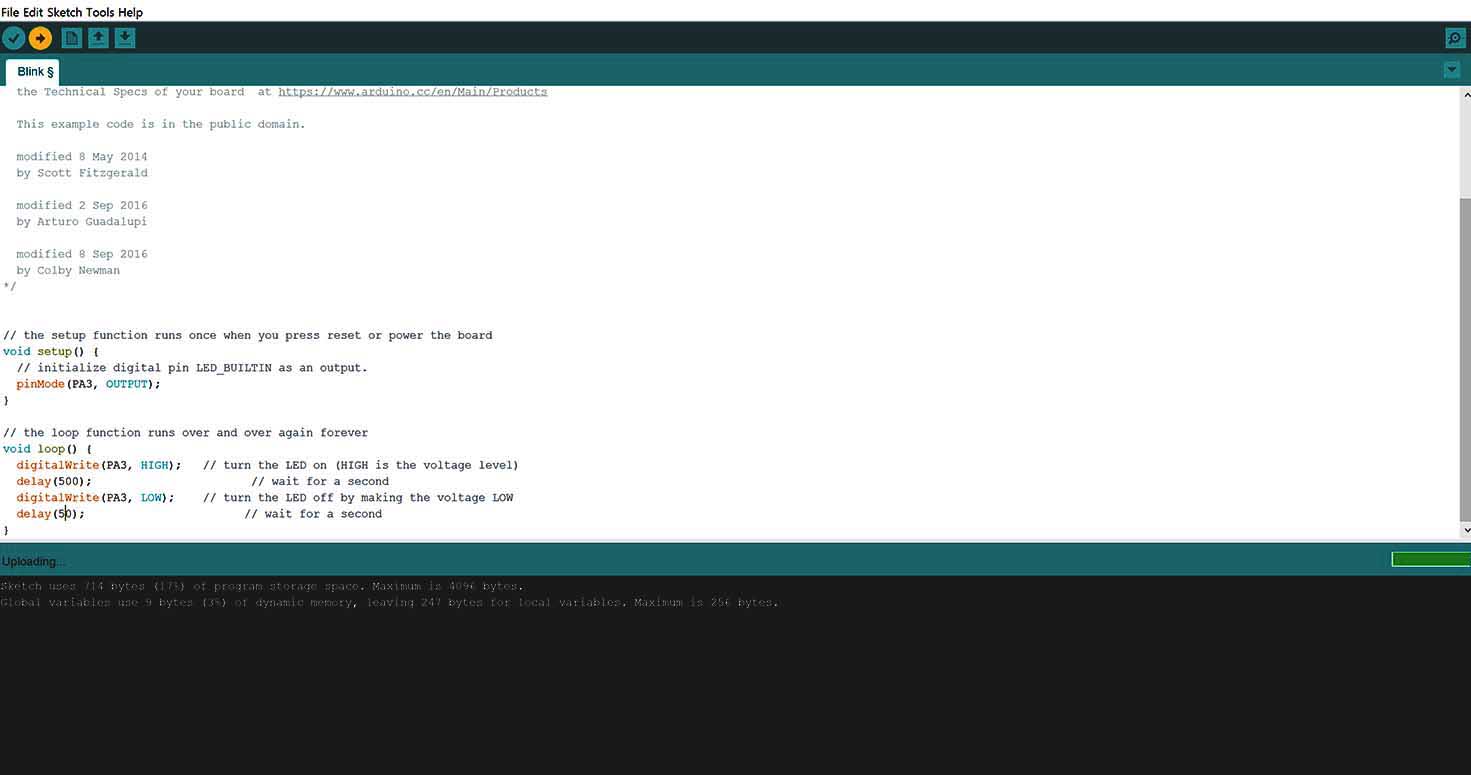Open the Edit menu

[x=33, y=12]
